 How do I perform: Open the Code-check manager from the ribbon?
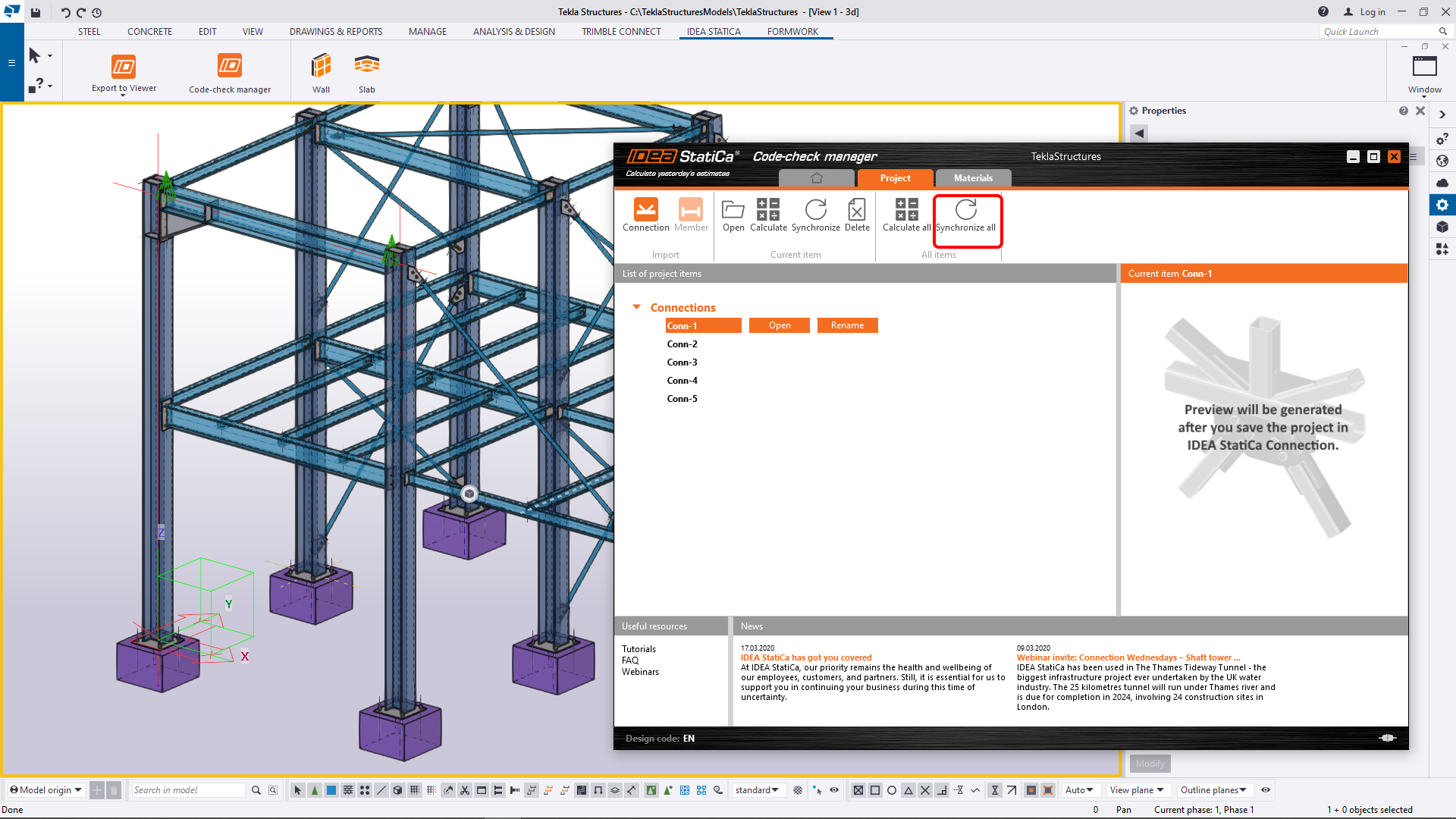230,68
